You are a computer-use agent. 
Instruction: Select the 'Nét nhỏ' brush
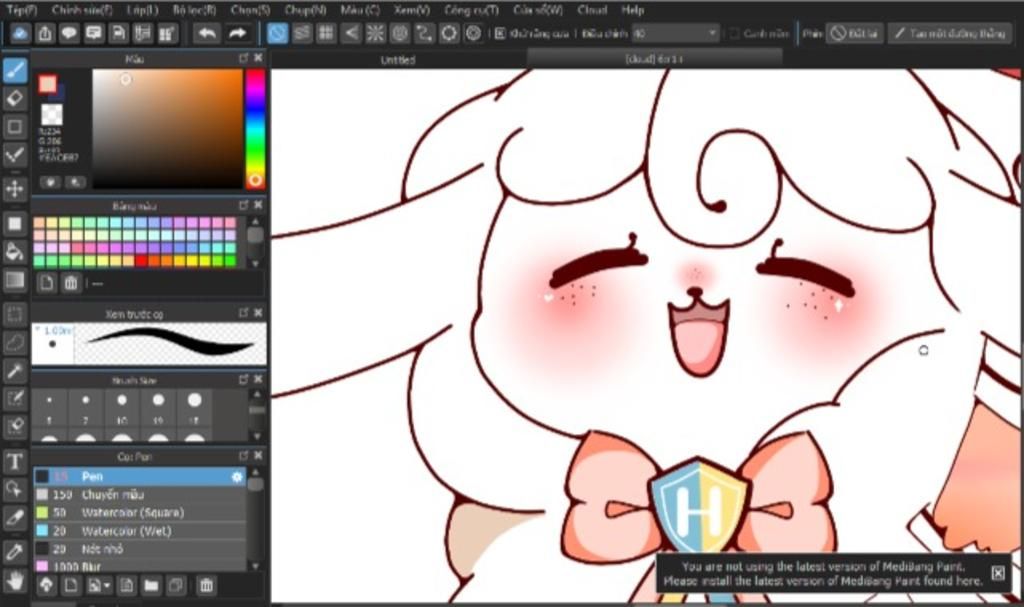click(x=140, y=549)
